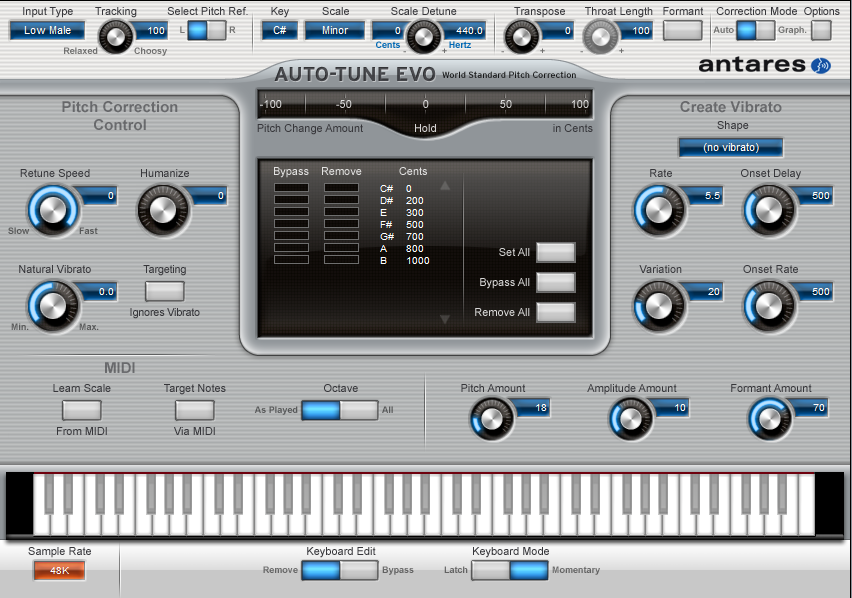Click the Throat Length knob
This screenshot has height=598, width=852.
(x=600, y=36)
